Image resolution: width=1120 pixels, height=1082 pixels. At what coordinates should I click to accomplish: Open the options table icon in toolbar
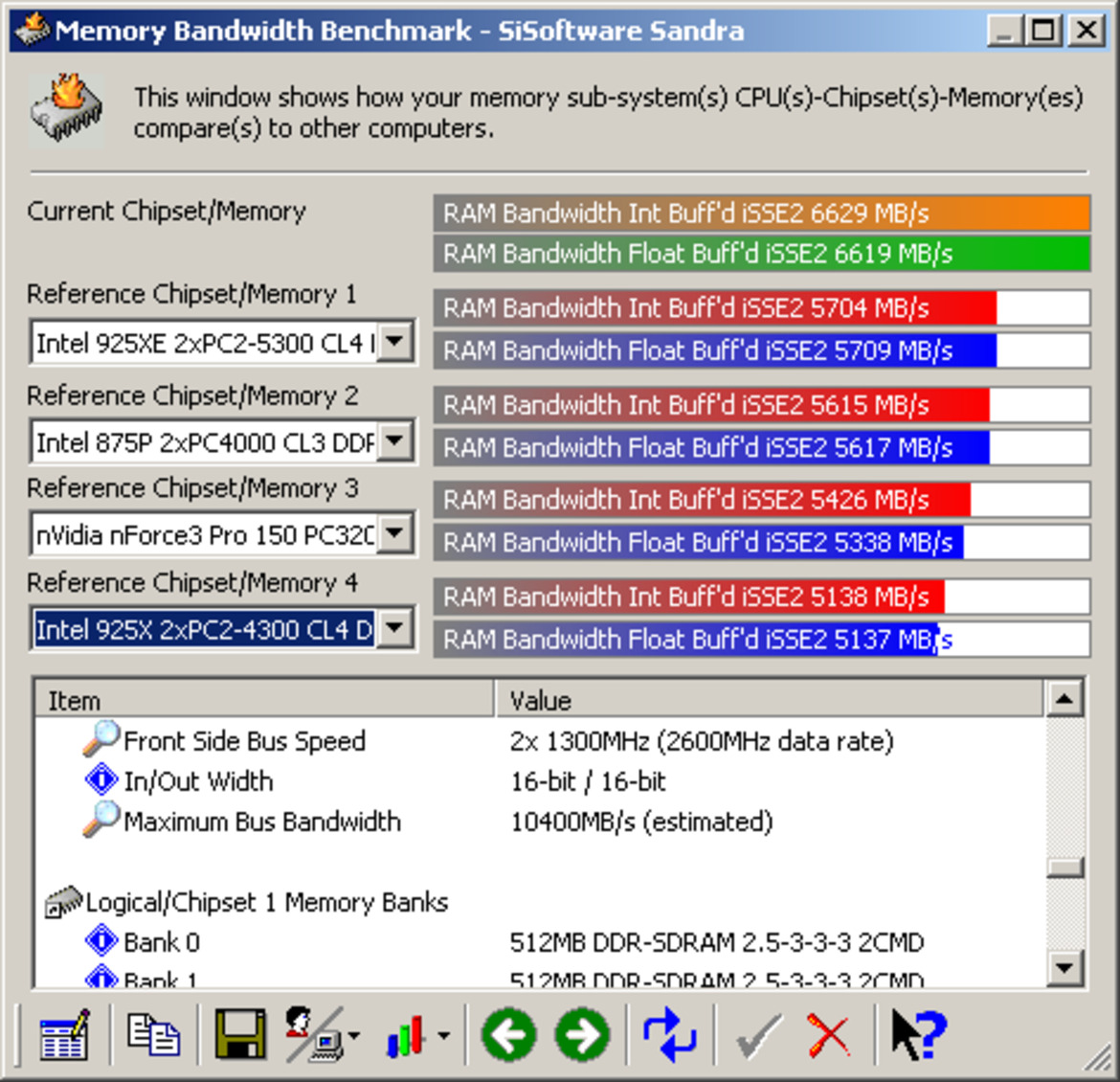click(65, 1035)
